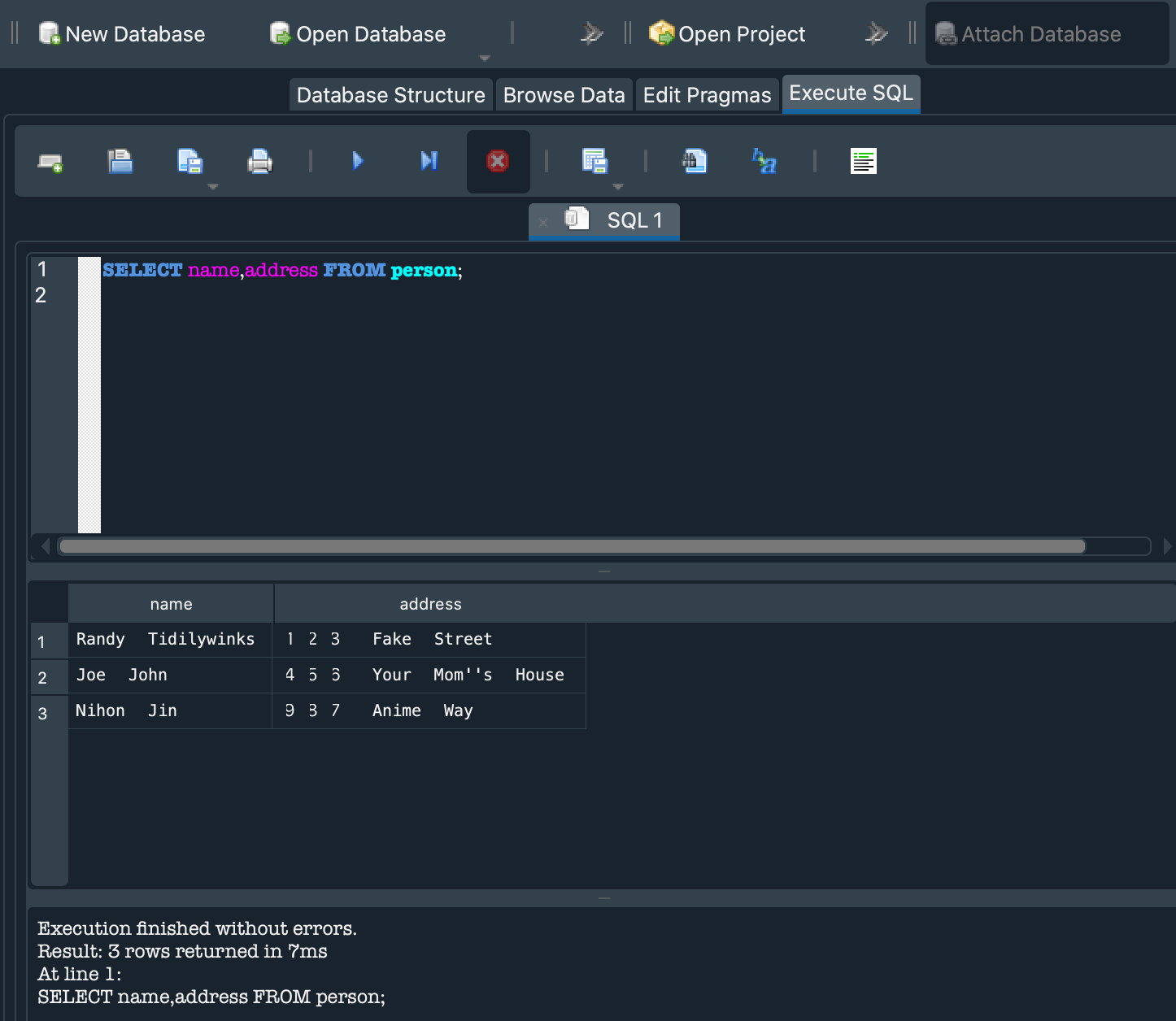Switch to the Browse Data tab

point(564,95)
